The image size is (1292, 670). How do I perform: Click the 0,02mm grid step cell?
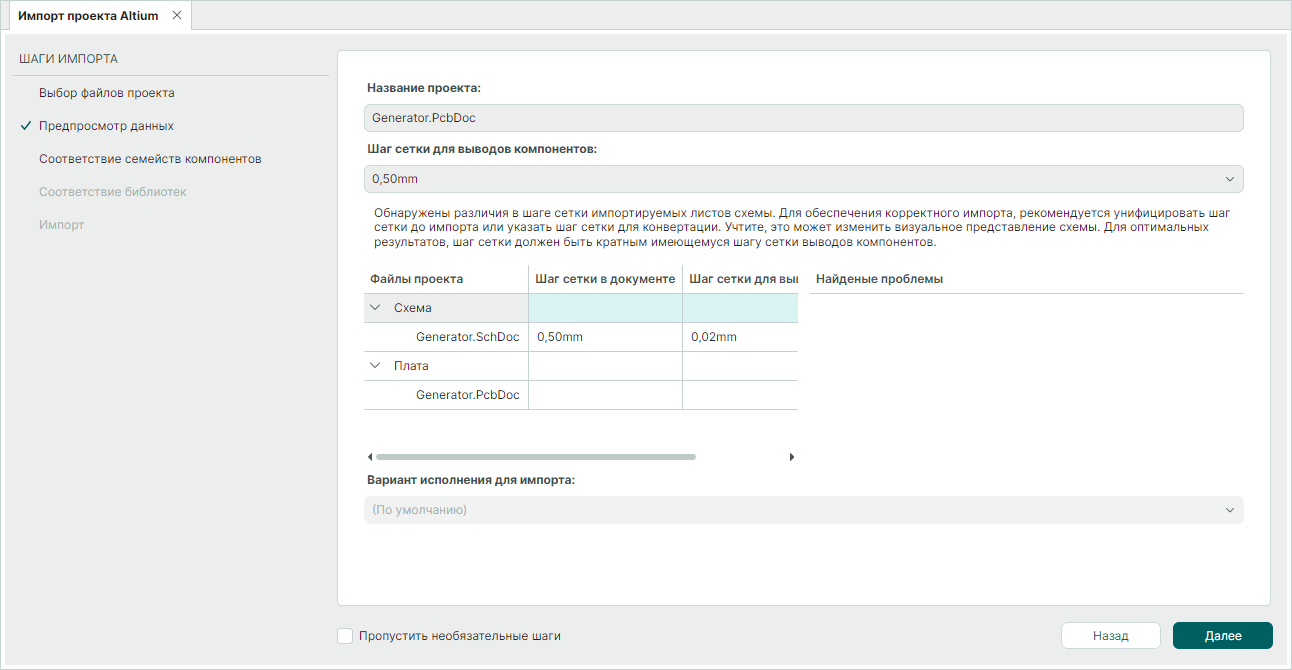point(739,337)
